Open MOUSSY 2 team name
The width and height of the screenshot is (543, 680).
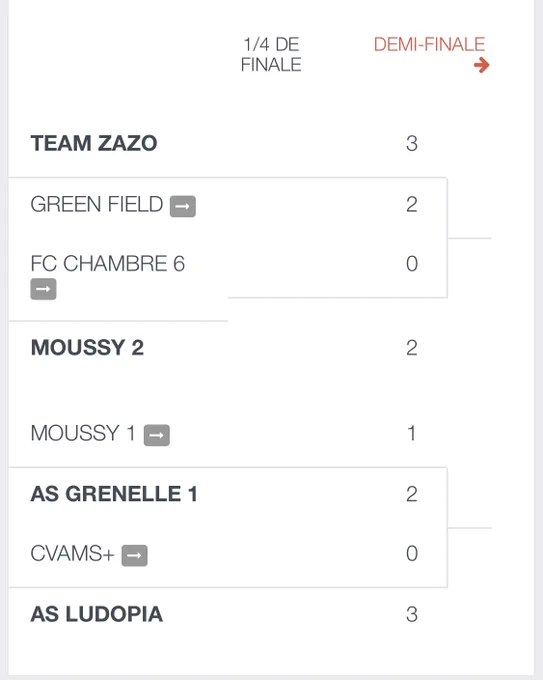[87, 348]
